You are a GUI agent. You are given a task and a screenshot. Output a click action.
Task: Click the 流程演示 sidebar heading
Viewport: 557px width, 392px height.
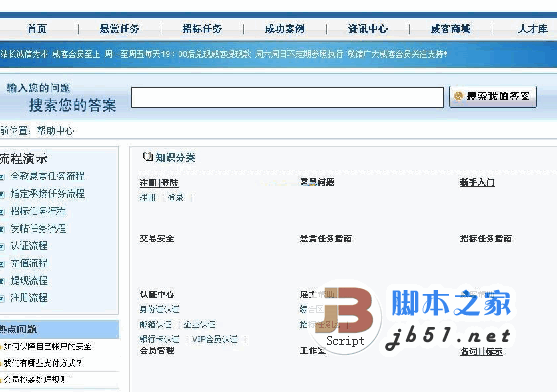coord(23,159)
